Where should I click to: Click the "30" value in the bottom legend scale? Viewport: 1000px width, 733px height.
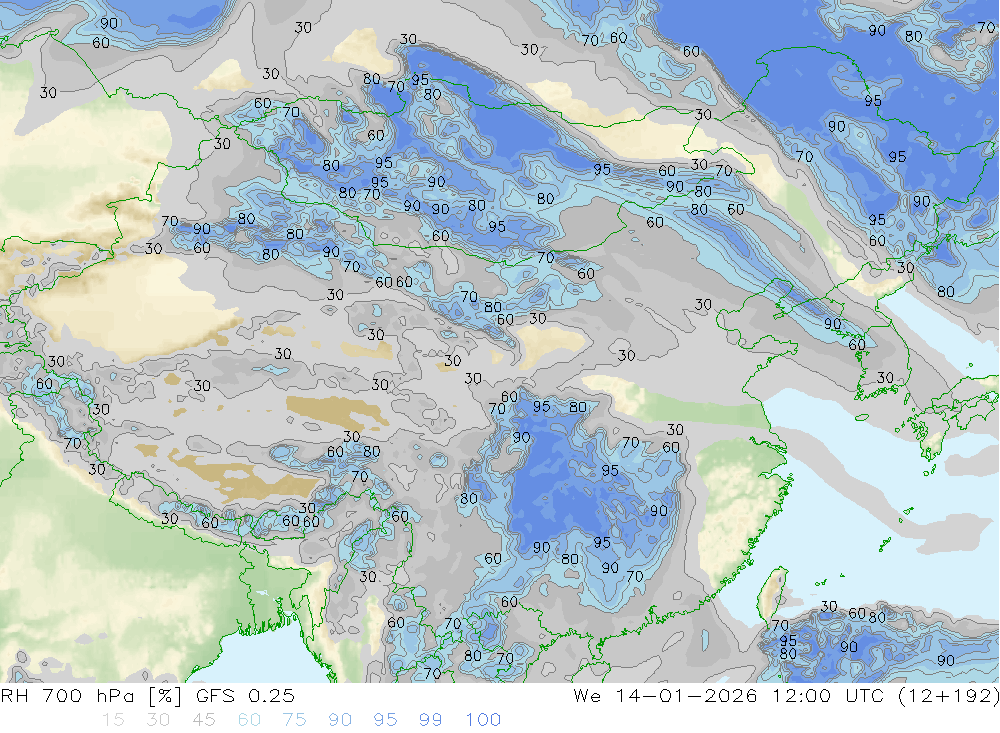tap(158, 720)
